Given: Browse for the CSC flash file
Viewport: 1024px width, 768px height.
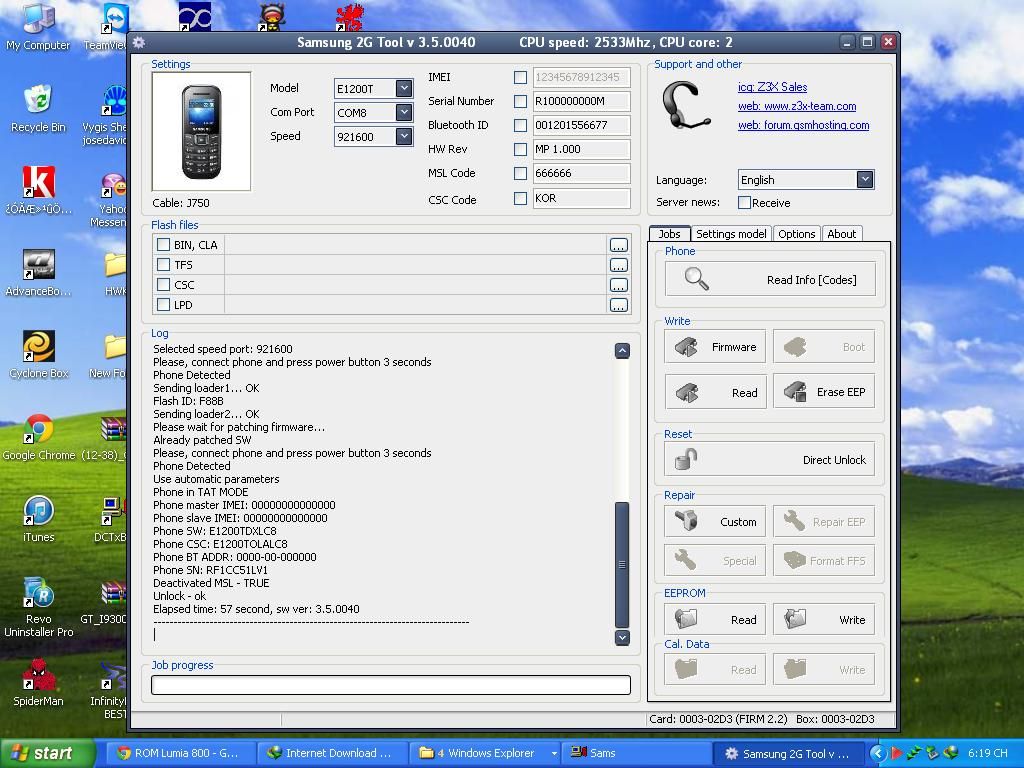Looking at the screenshot, I should click(618, 285).
